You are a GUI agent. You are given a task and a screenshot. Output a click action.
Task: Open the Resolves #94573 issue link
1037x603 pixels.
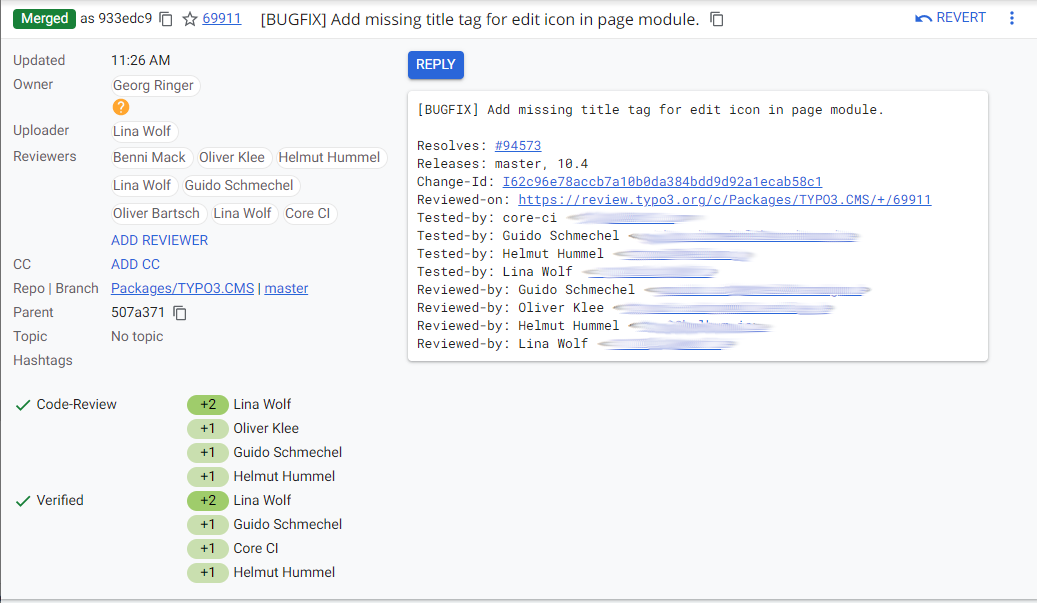pos(517,146)
